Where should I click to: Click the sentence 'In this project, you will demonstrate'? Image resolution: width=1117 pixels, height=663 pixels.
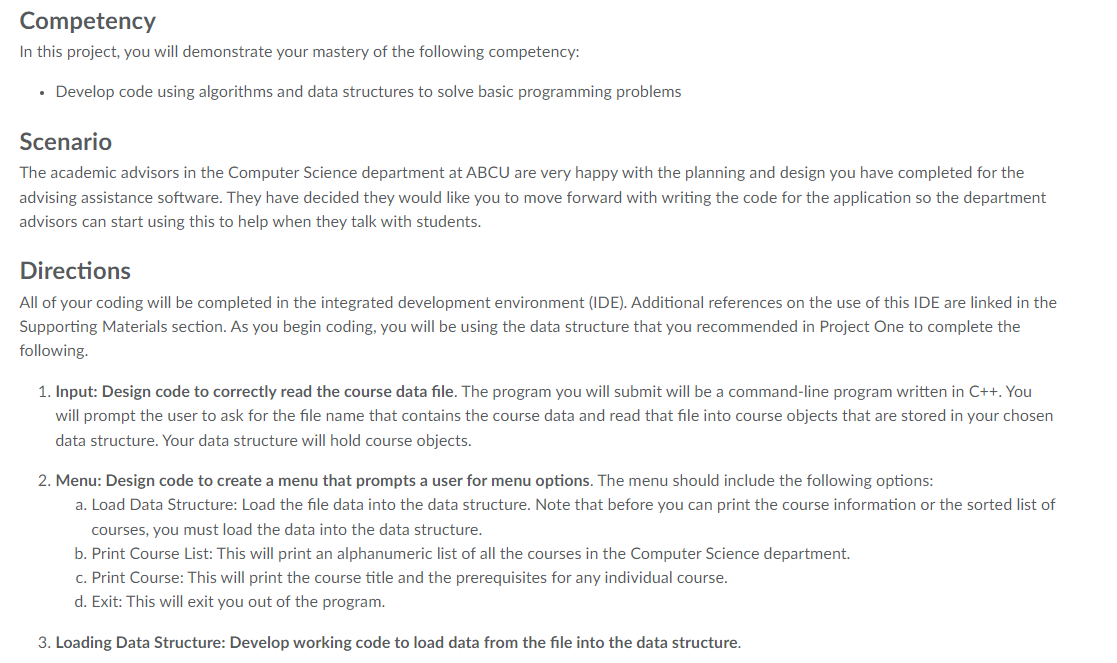coord(299,52)
